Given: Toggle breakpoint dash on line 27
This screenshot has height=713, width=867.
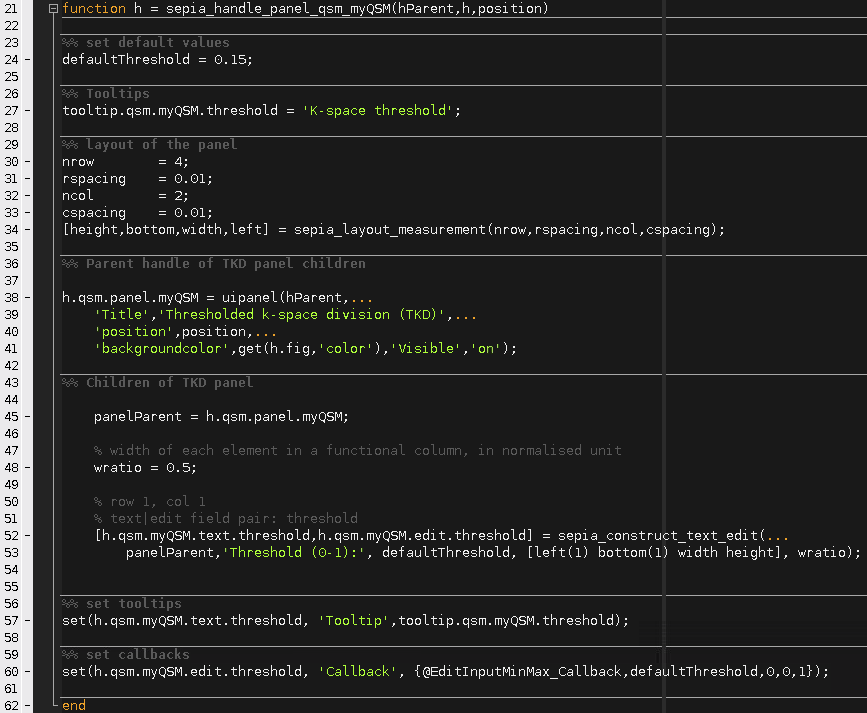Looking at the screenshot, I should [28, 111].
